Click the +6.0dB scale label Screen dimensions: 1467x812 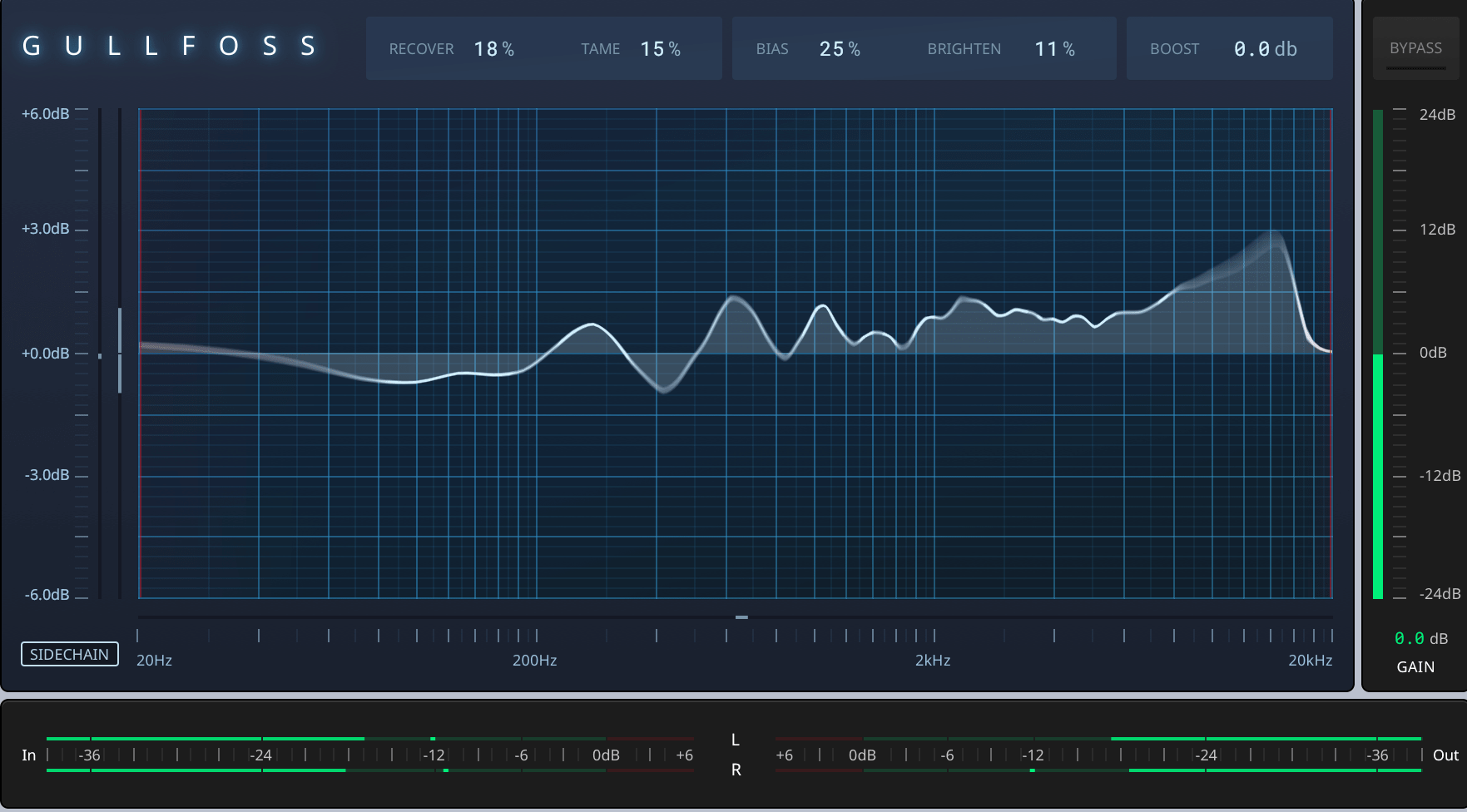pos(46,114)
